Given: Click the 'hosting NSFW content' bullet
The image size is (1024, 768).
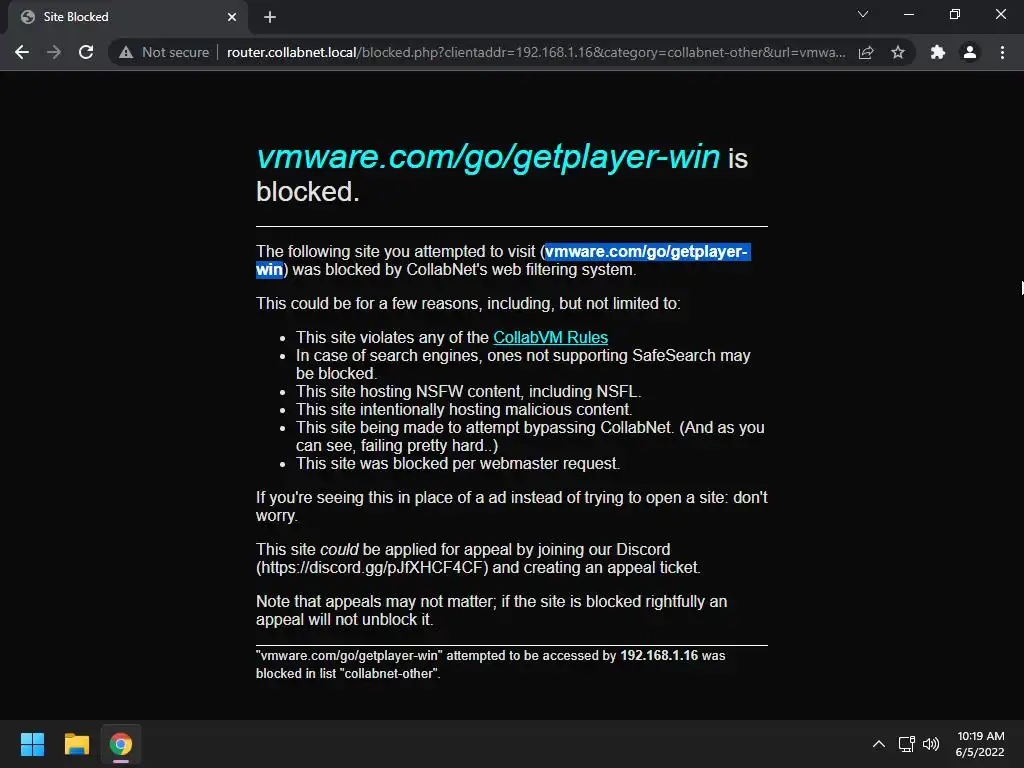Looking at the screenshot, I should [x=468, y=391].
